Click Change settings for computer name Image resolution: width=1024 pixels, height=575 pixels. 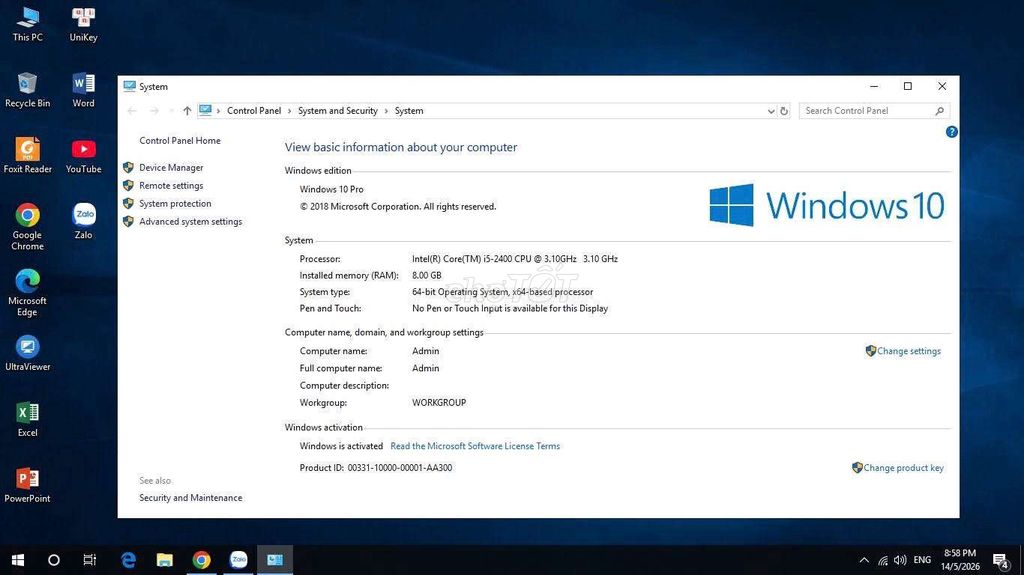click(908, 351)
